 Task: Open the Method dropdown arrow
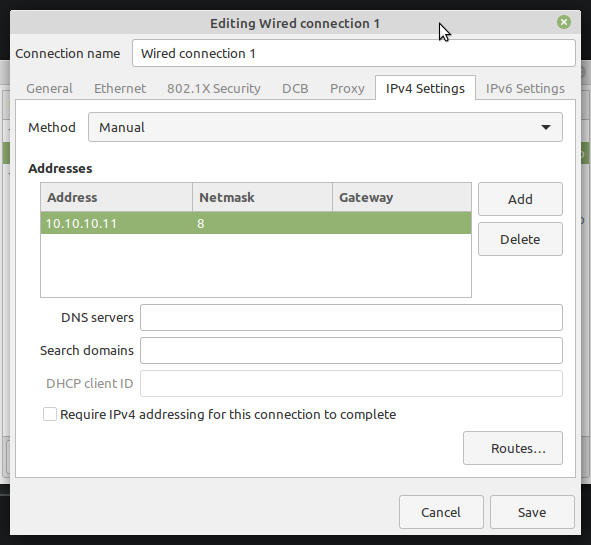point(545,127)
